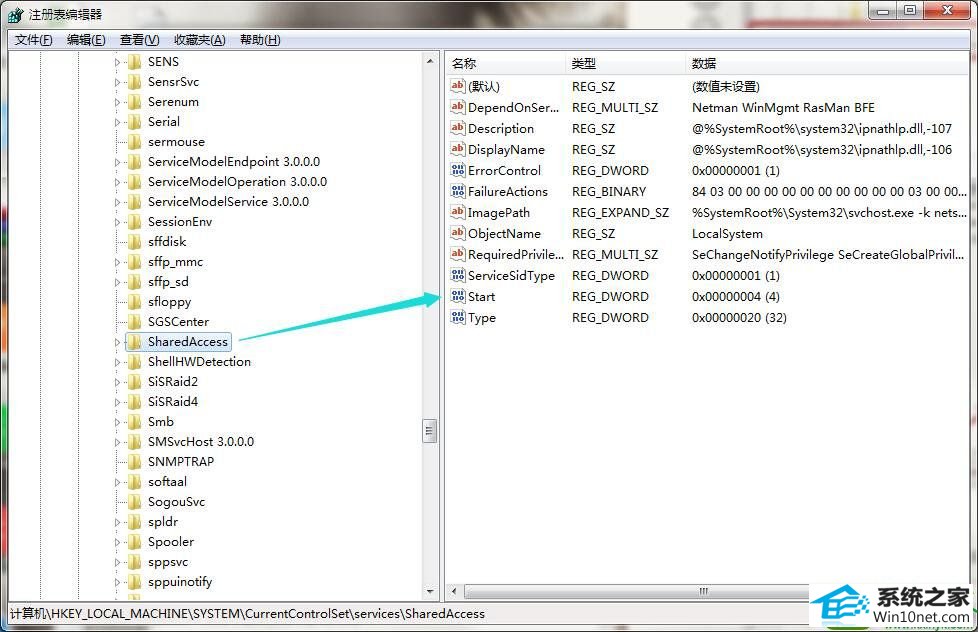Click the ImagePath string icon
The height and width of the screenshot is (632, 978).
458,211
